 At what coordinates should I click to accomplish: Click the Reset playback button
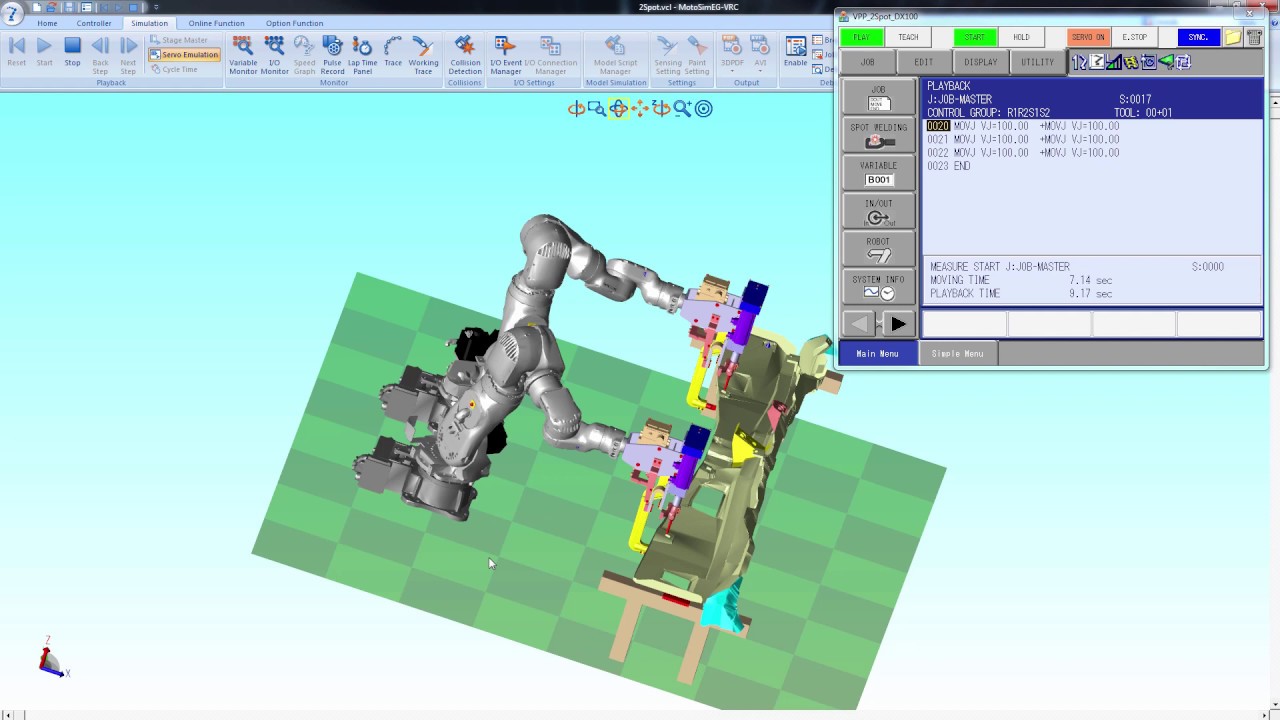(x=17, y=53)
